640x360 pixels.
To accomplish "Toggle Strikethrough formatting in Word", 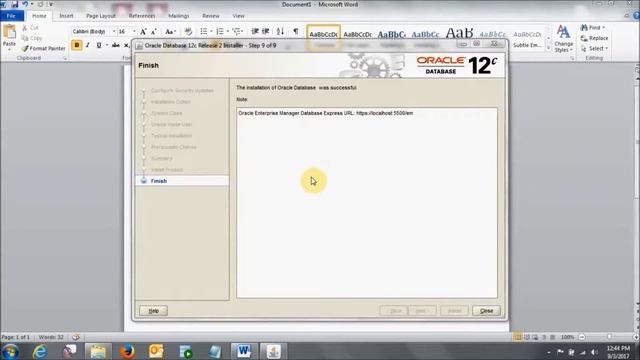I will (116, 45).
